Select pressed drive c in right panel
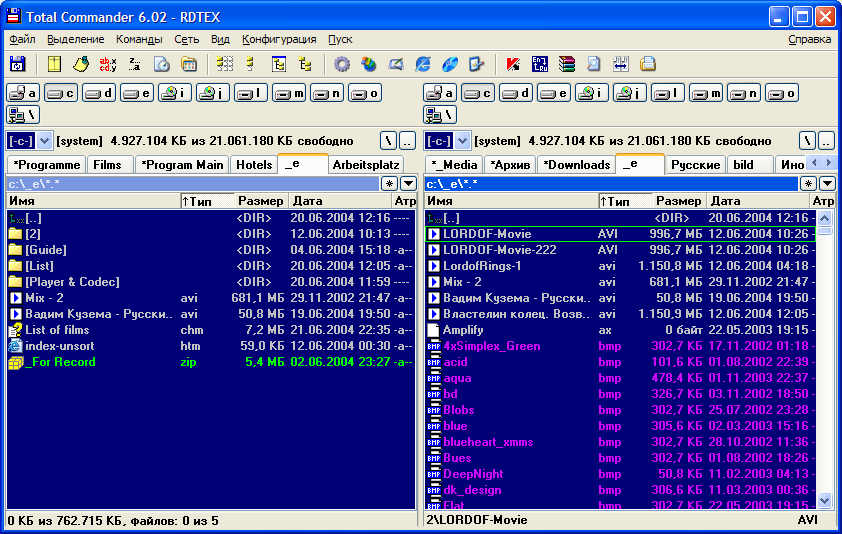Viewport: 842px width, 534px height. [478, 93]
